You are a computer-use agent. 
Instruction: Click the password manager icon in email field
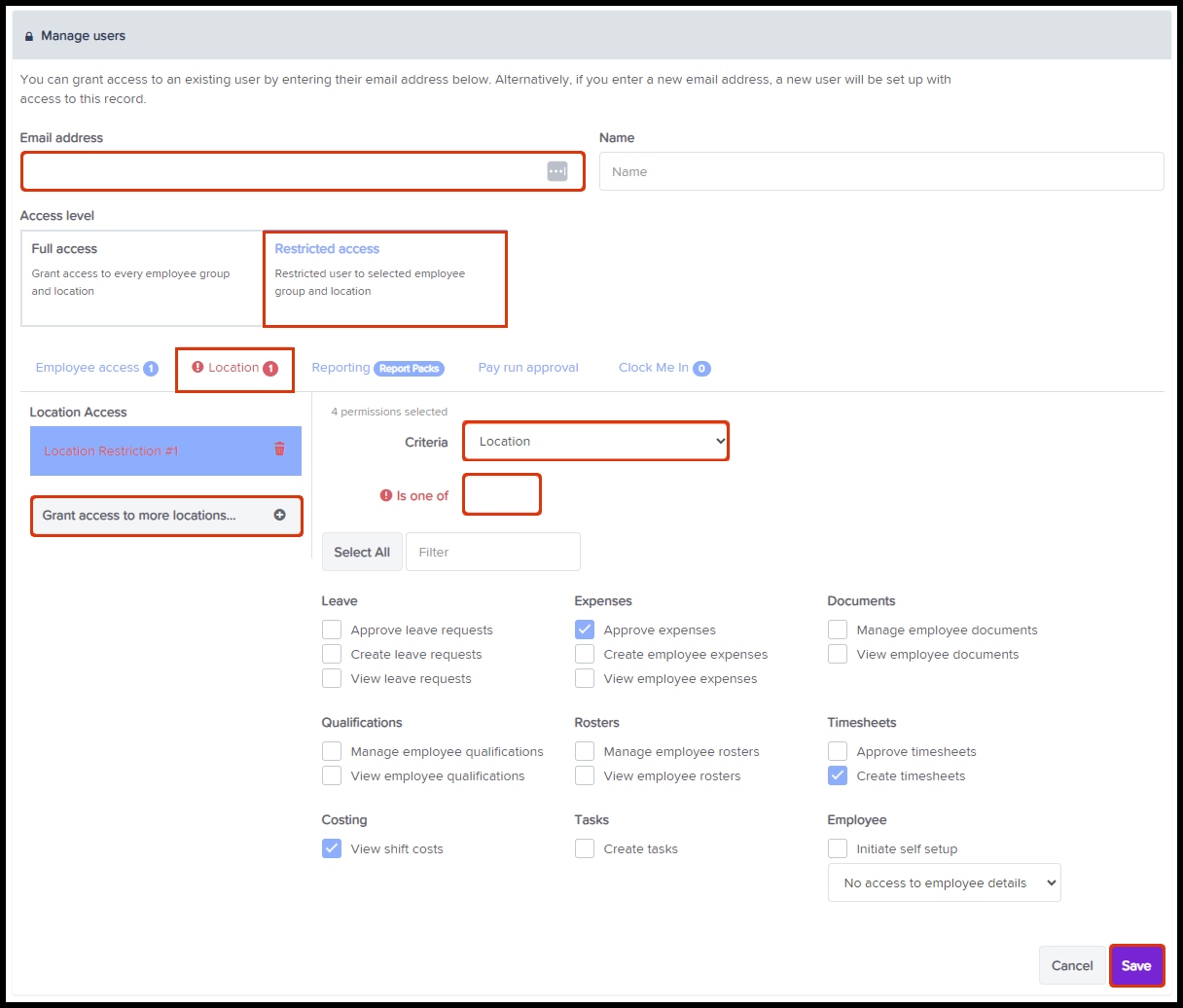point(557,171)
